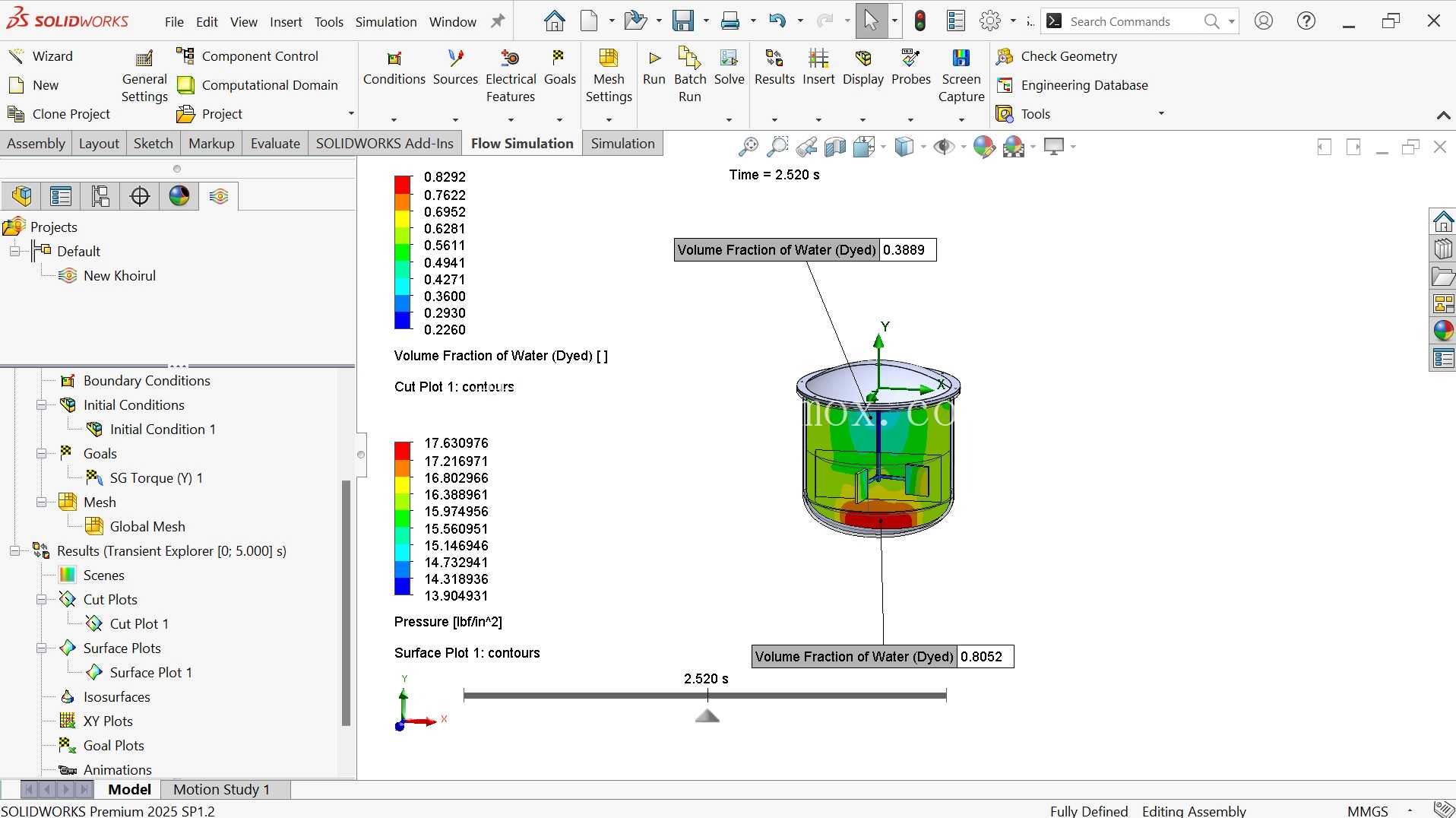Click the Goals tool icon
Image resolution: width=1456 pixels, height=818 pixels.
coord(559,59)
